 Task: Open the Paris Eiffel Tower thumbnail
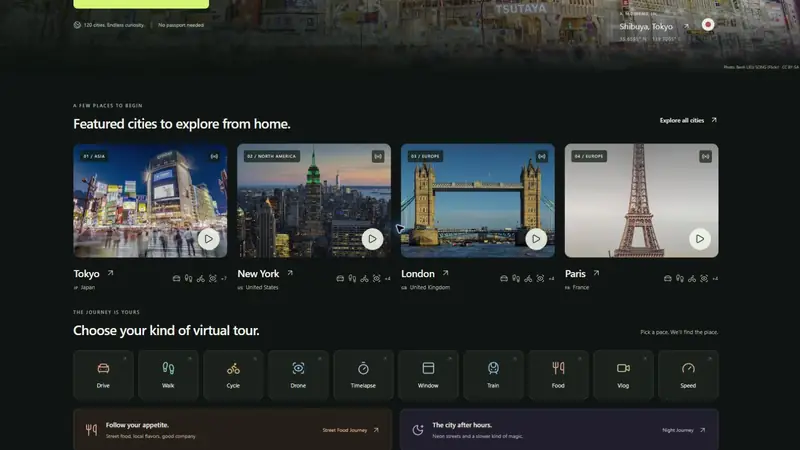click(x=642, y=201)
